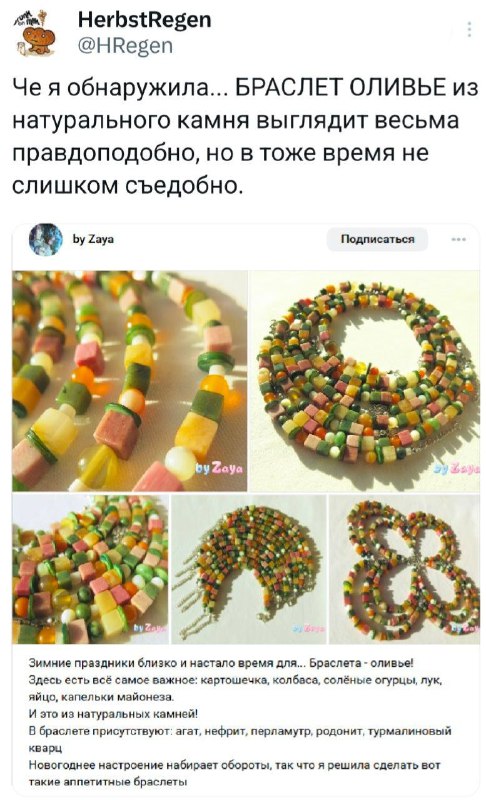Click the 'Зимние праздники близко' description line
This screenshot has width=486, height=800.
click(222, 663)
